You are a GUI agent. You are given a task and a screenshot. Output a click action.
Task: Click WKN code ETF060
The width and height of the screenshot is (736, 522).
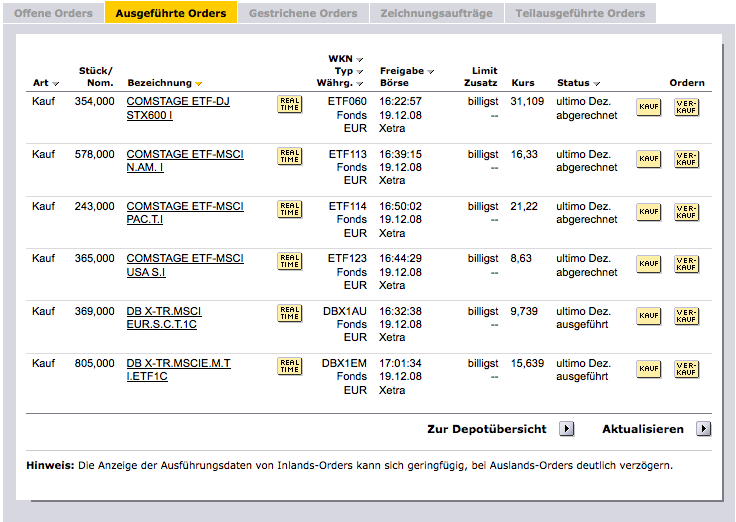click(x=347, y=101)
